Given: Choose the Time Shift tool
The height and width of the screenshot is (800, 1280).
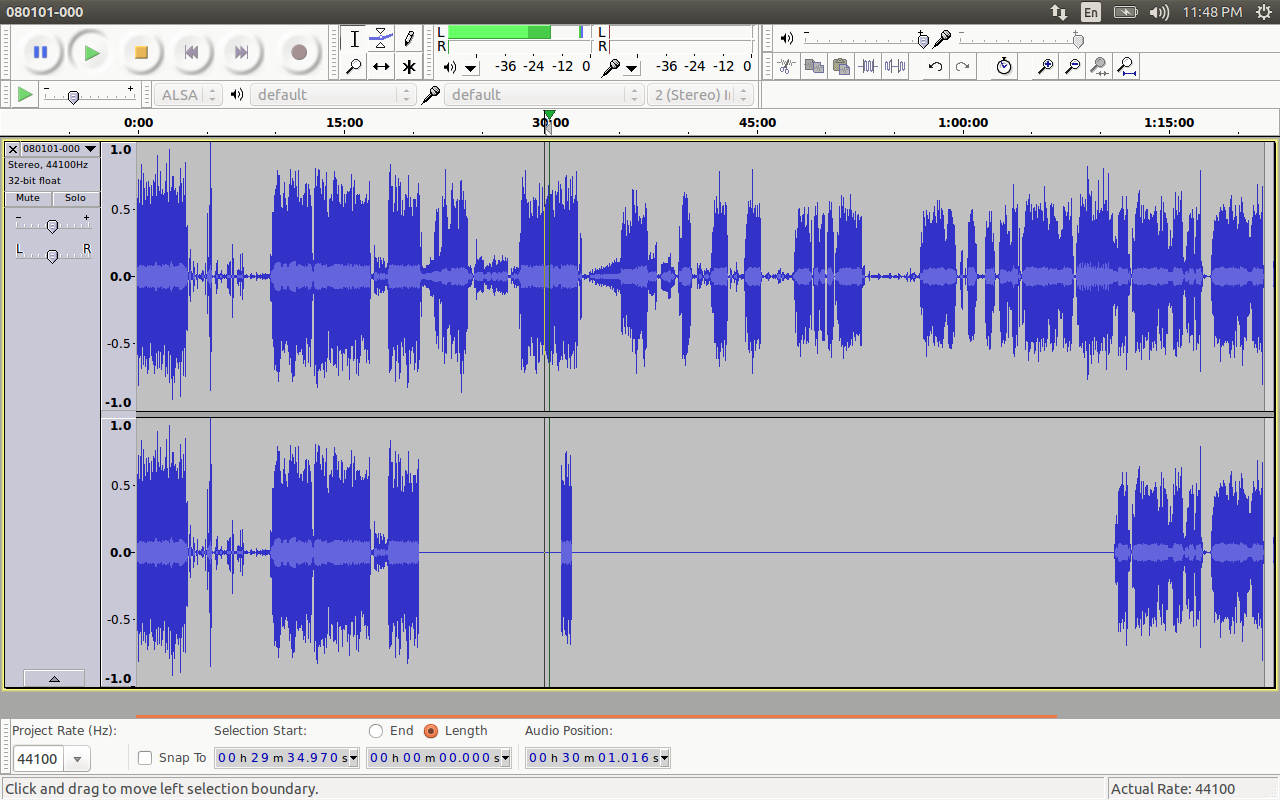Looking at the screenshot, I should tap(381, 67).
